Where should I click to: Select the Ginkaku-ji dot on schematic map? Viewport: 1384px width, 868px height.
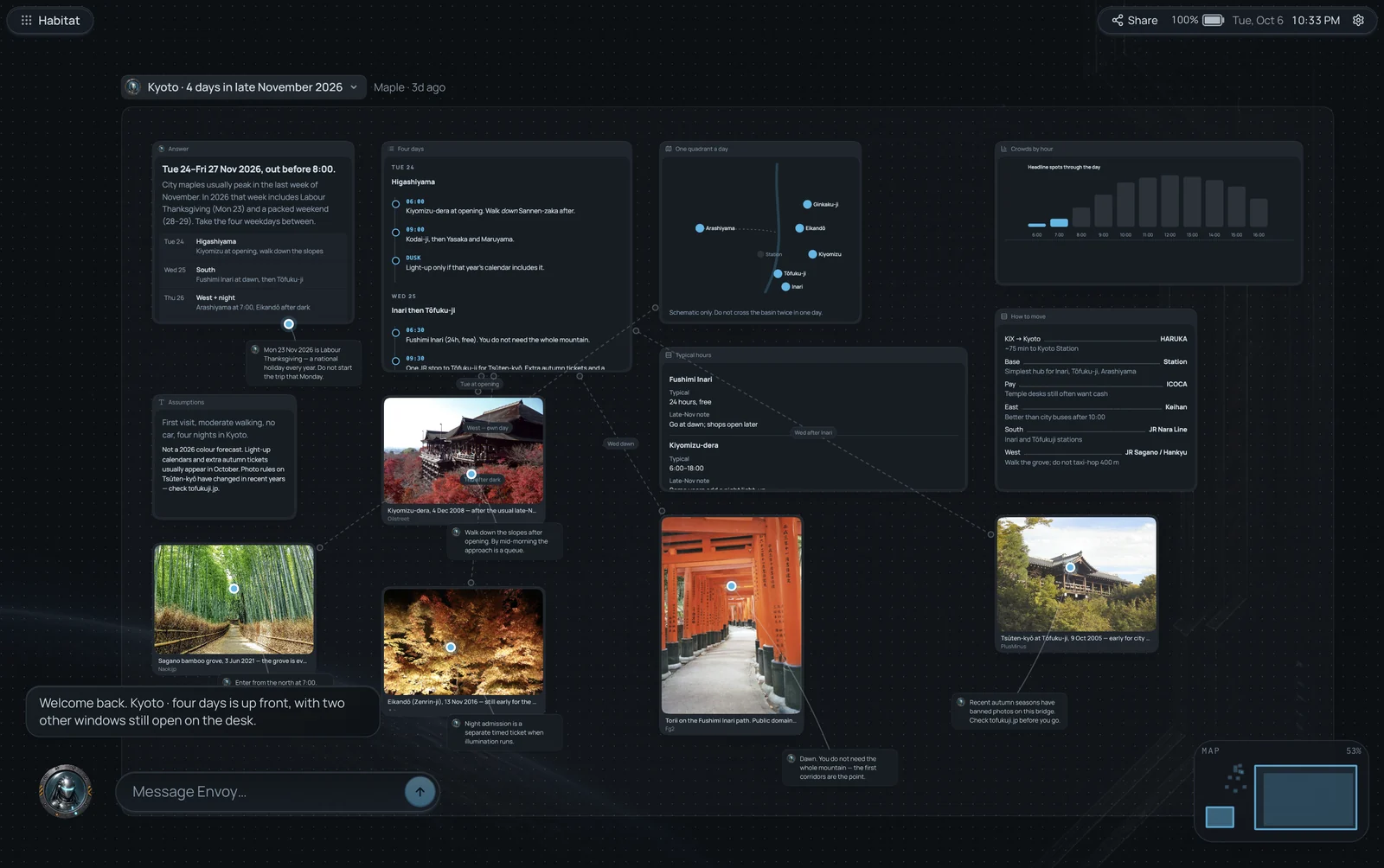[x=807, y=205]
